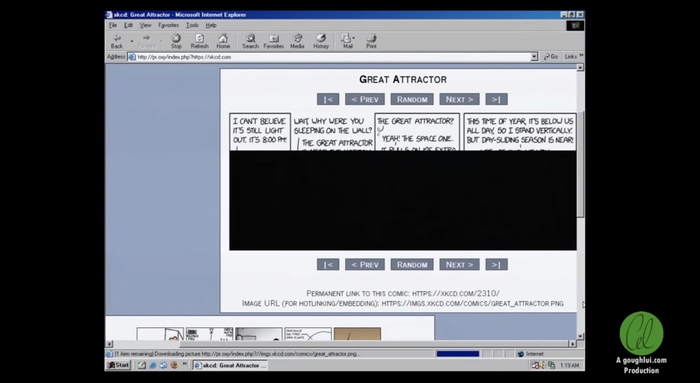
Task: Click the vertical scrollbar down arrow
Action: [x=580, y=337]
